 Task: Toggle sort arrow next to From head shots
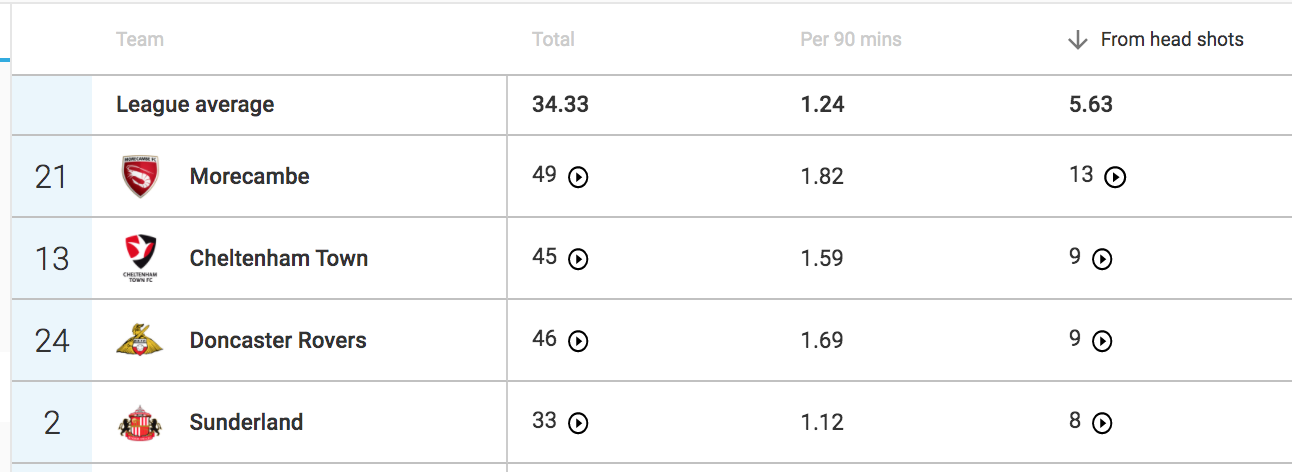click(1077, 40)
